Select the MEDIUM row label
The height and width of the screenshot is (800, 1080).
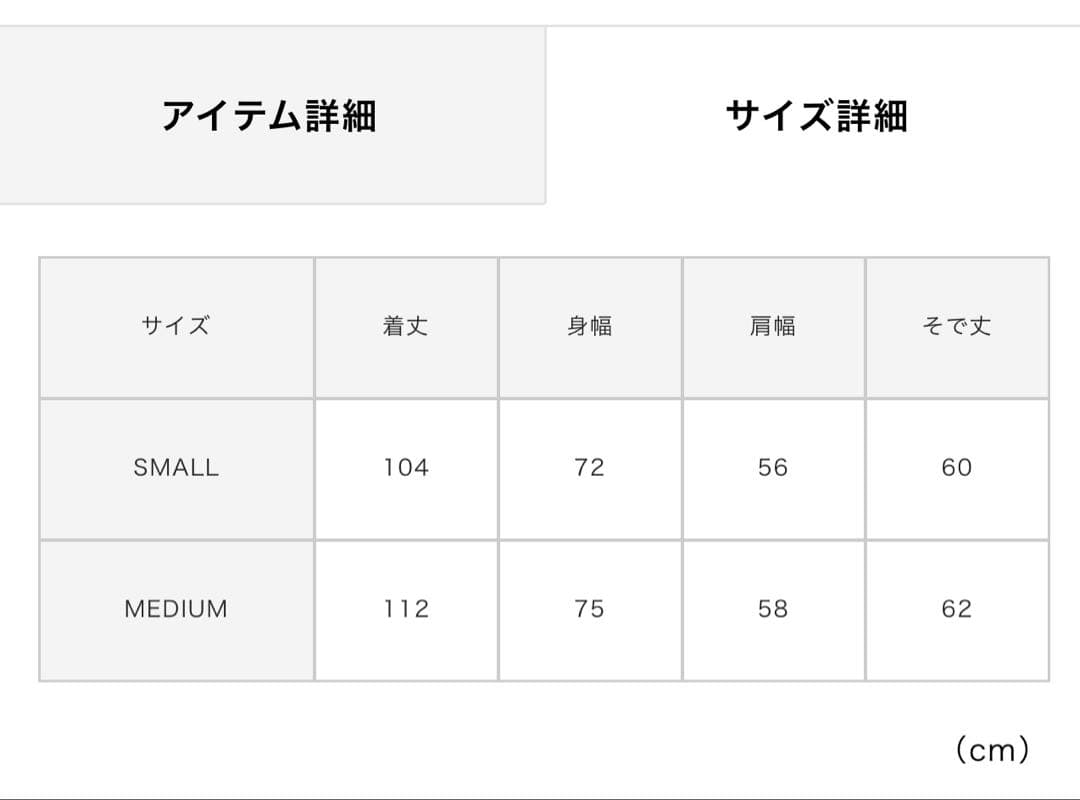176,608
